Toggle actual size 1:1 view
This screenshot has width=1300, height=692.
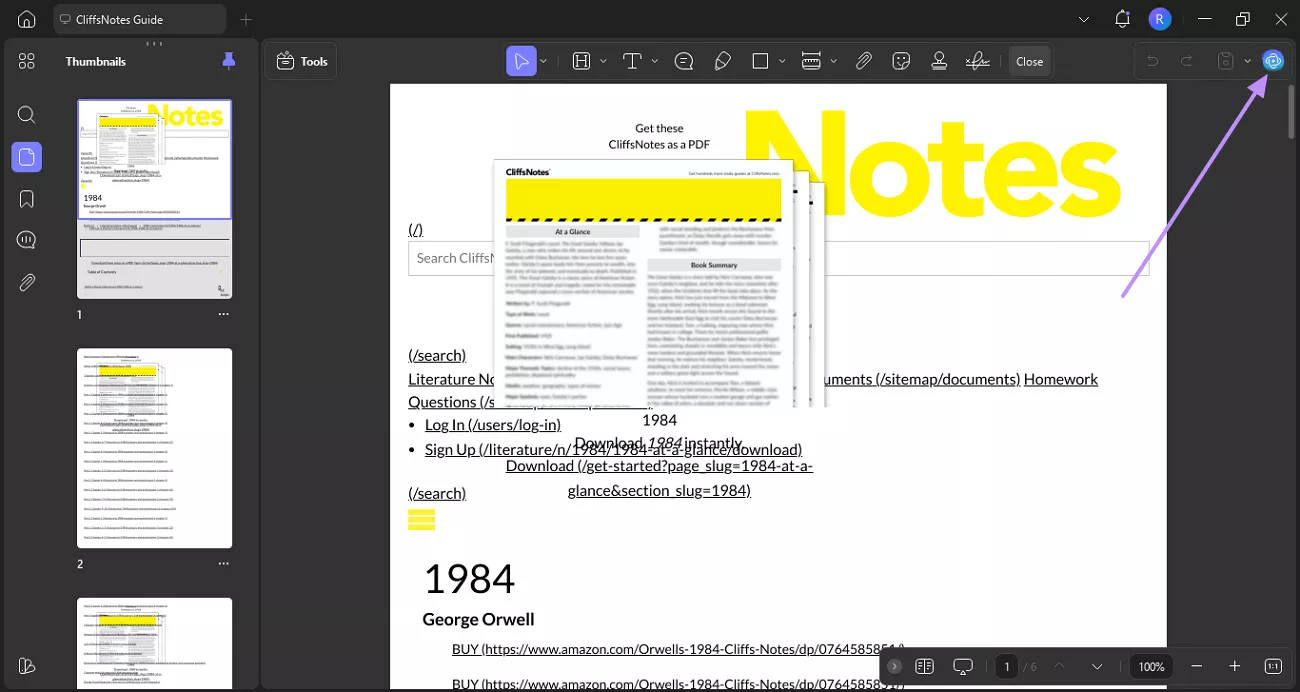tap(1273, 666)
